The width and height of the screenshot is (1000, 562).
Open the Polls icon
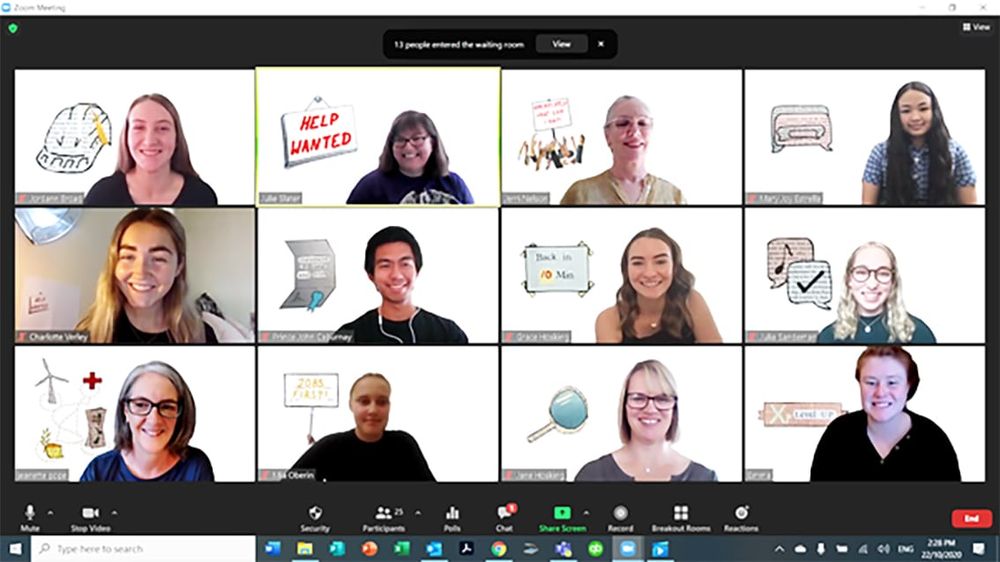452,518
